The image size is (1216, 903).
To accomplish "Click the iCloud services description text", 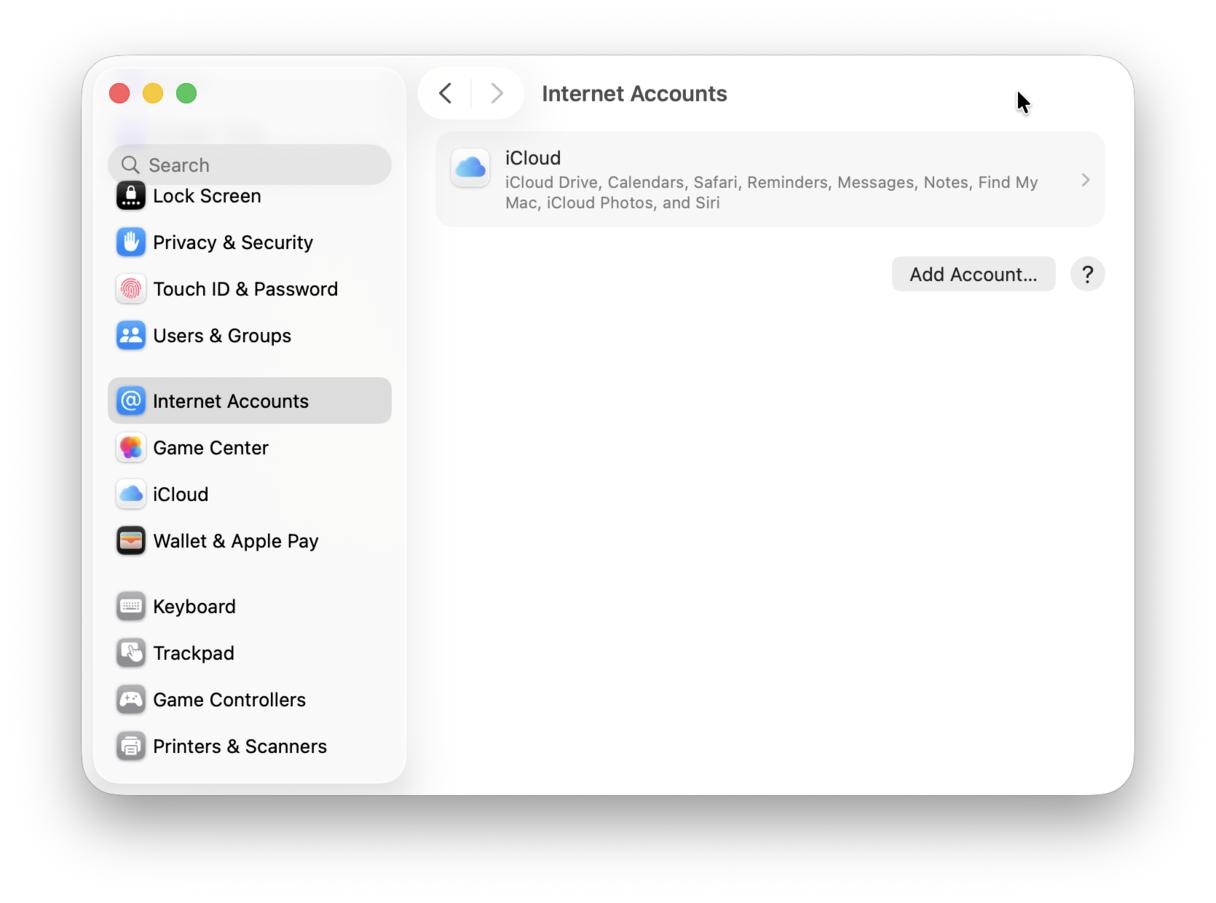I will (x=771, y=192).
